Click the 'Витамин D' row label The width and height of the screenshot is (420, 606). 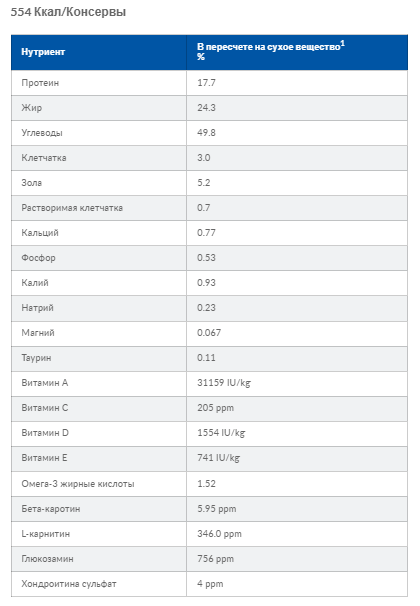click(x=45, y=433)
